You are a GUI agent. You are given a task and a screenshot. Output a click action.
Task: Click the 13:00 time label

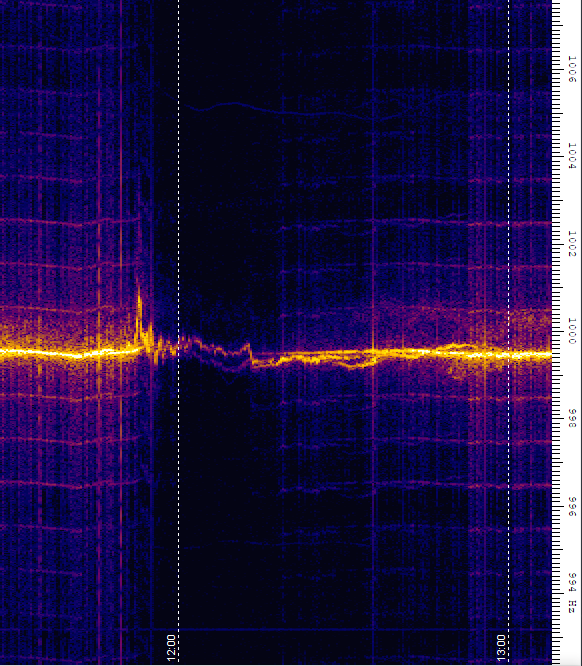point(501,648)
